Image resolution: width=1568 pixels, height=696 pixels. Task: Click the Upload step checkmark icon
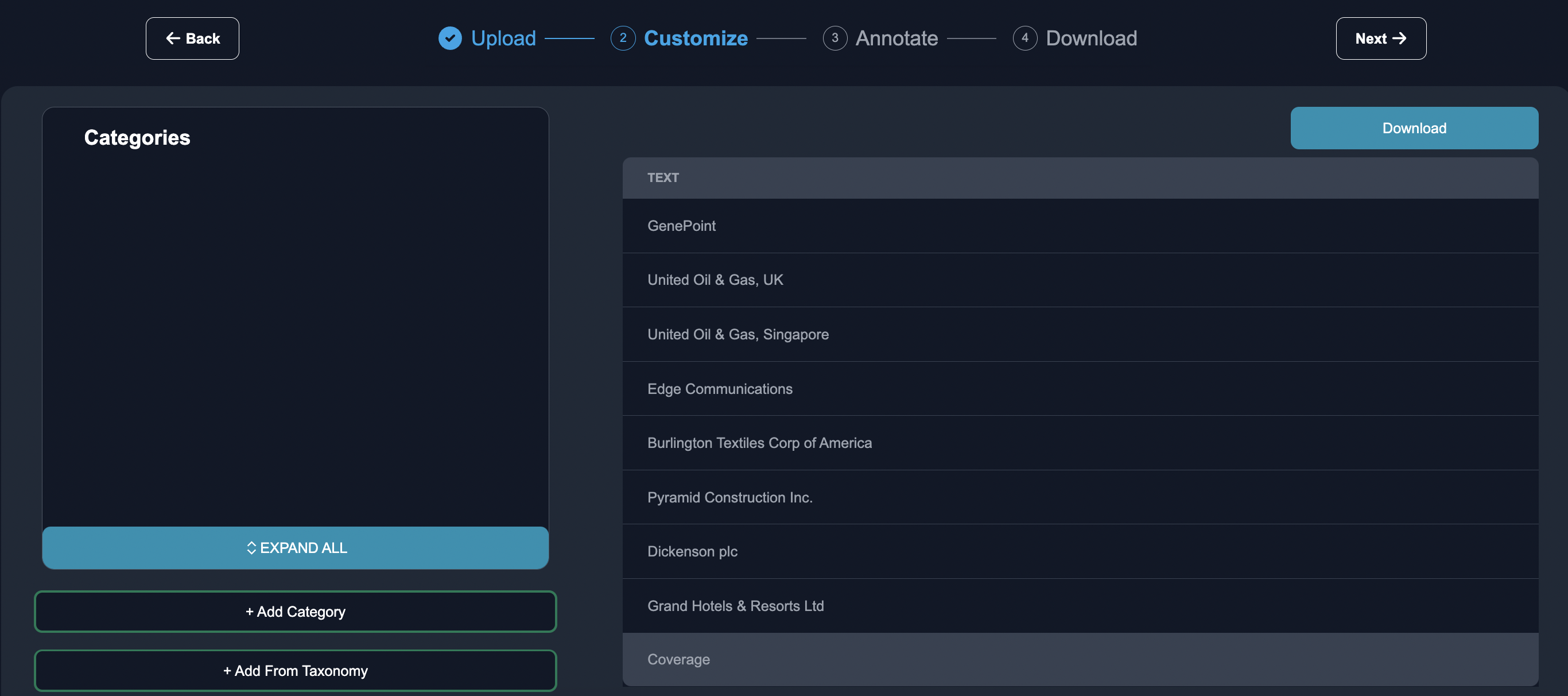tap(450, 38)
